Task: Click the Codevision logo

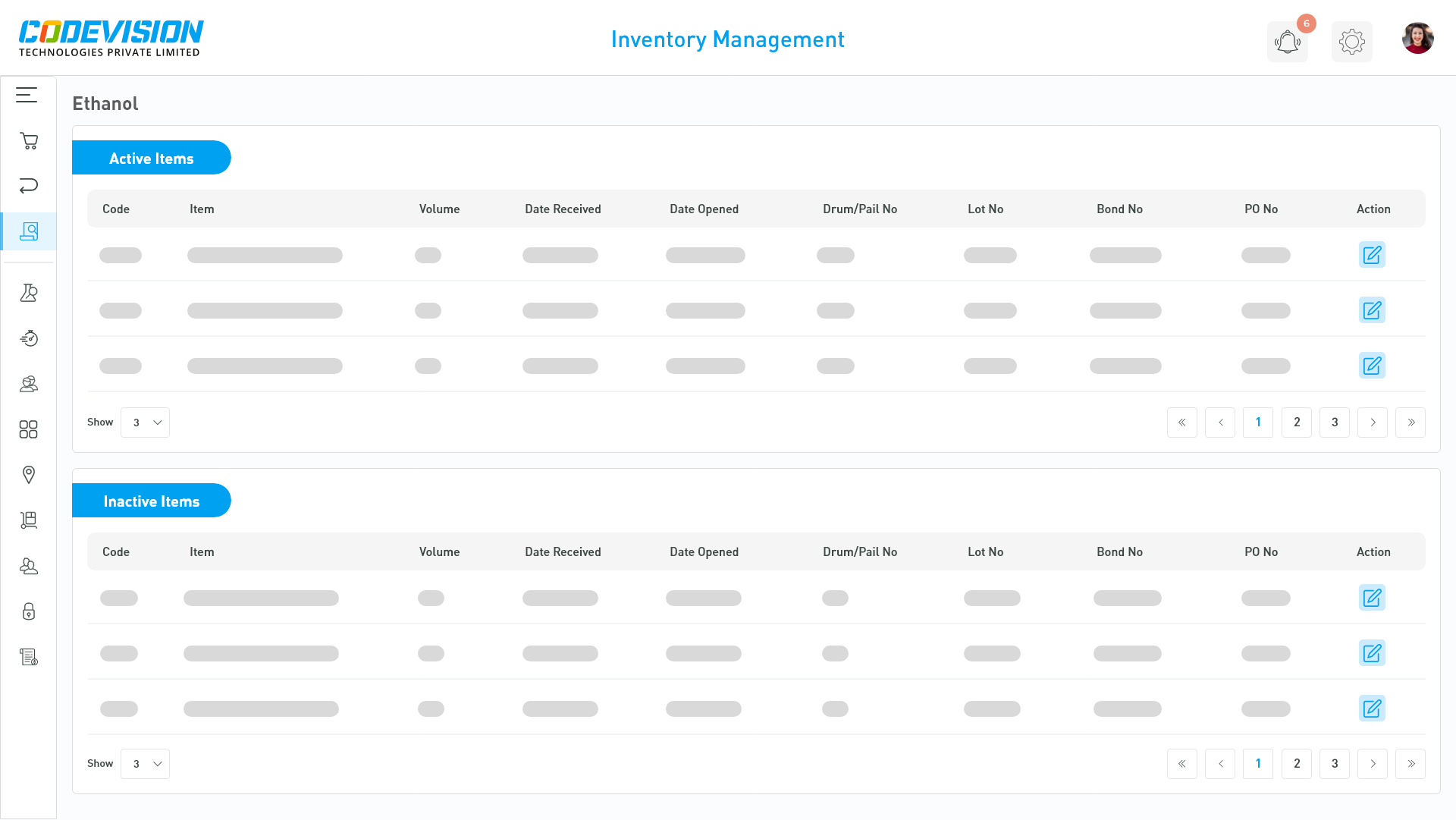Action: click(111, 38)
